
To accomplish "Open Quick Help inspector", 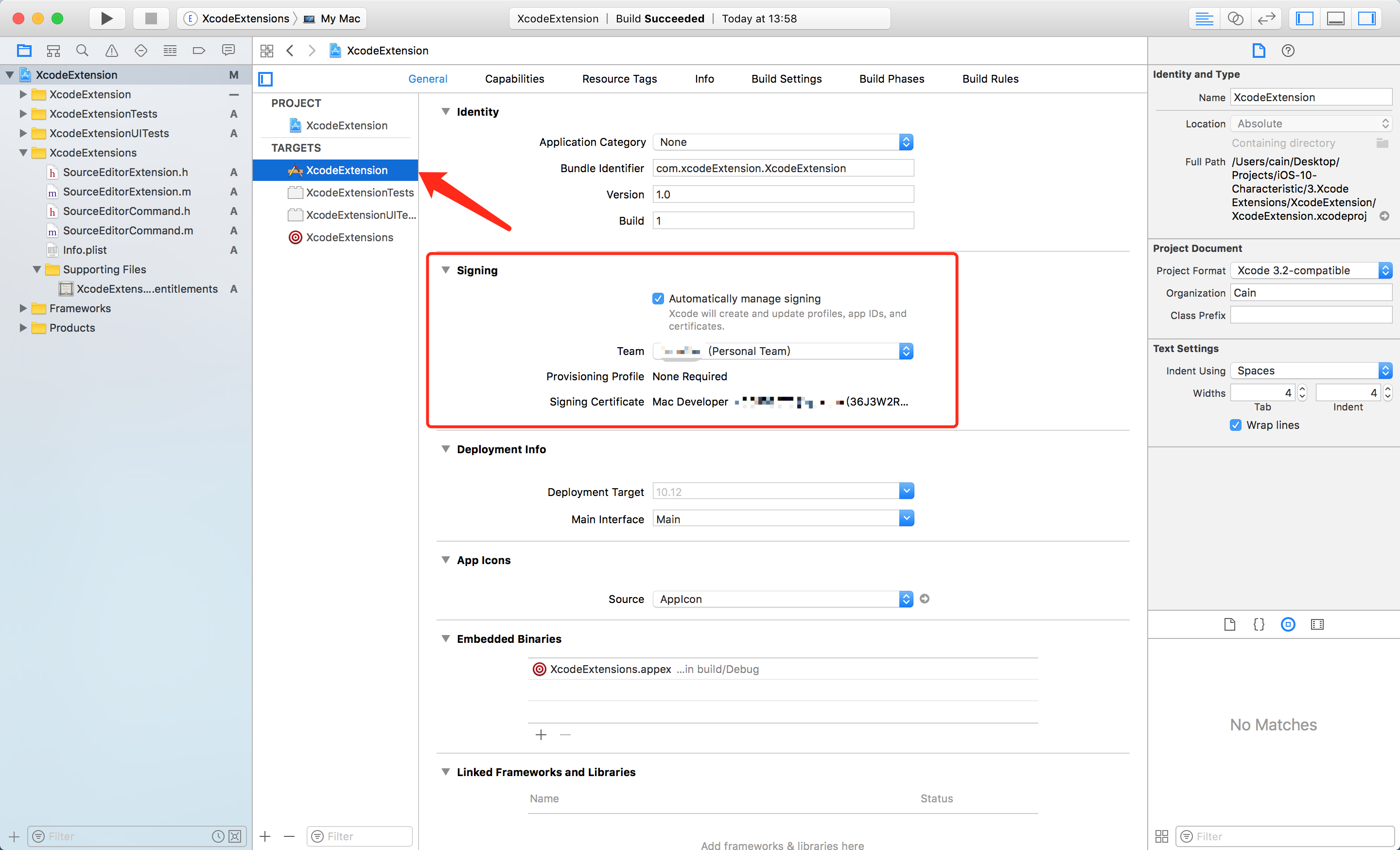I will (1288, 51).
